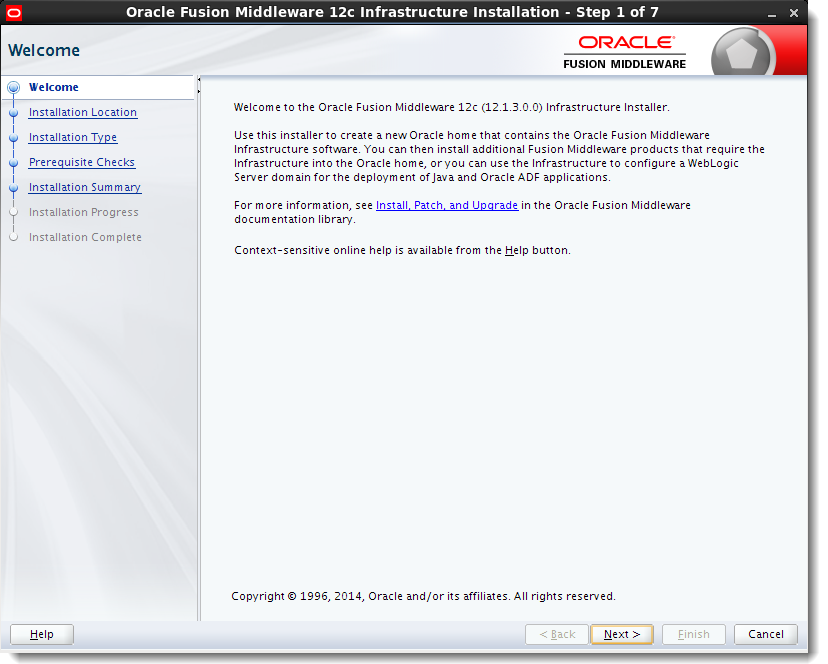This screenshot has height=664, width=828.
Task: Close the installer window
Action: pos(794,13)
